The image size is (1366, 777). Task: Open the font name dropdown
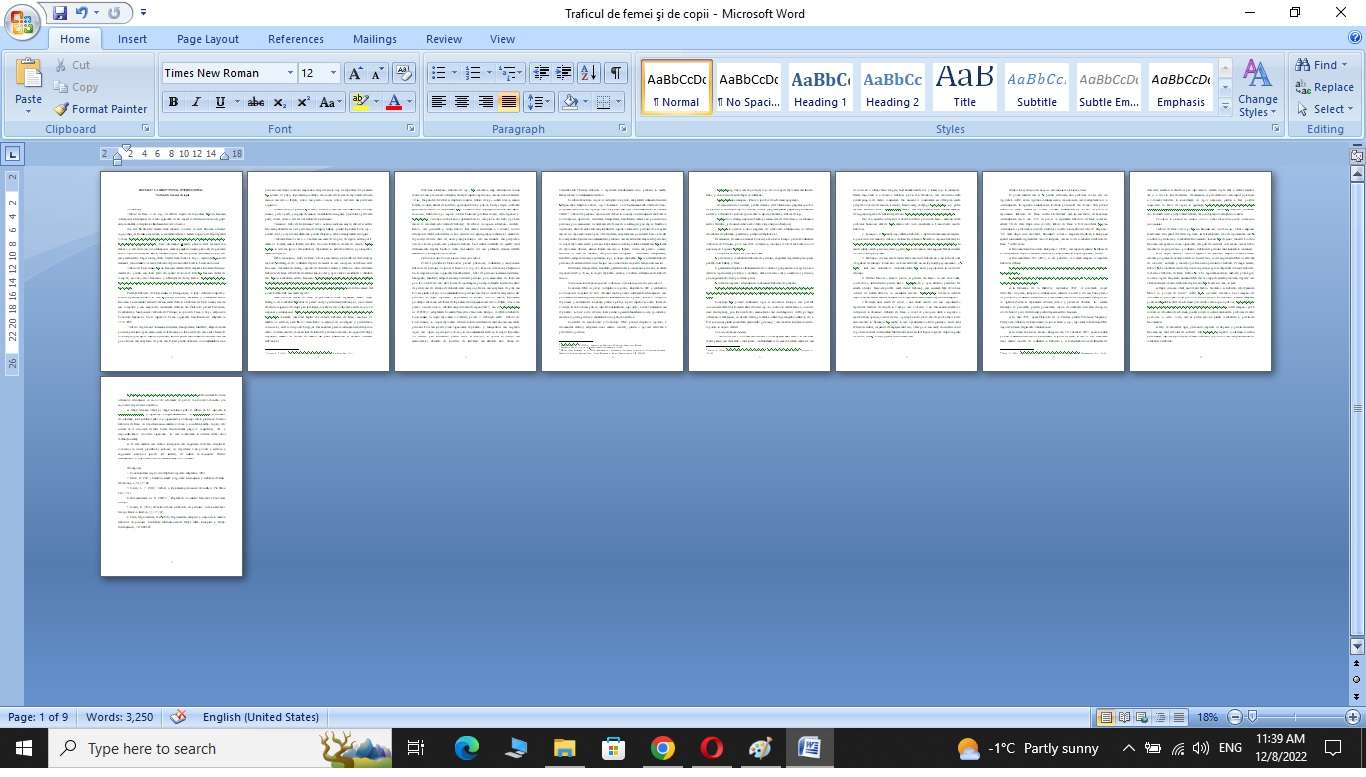point(290,73)
